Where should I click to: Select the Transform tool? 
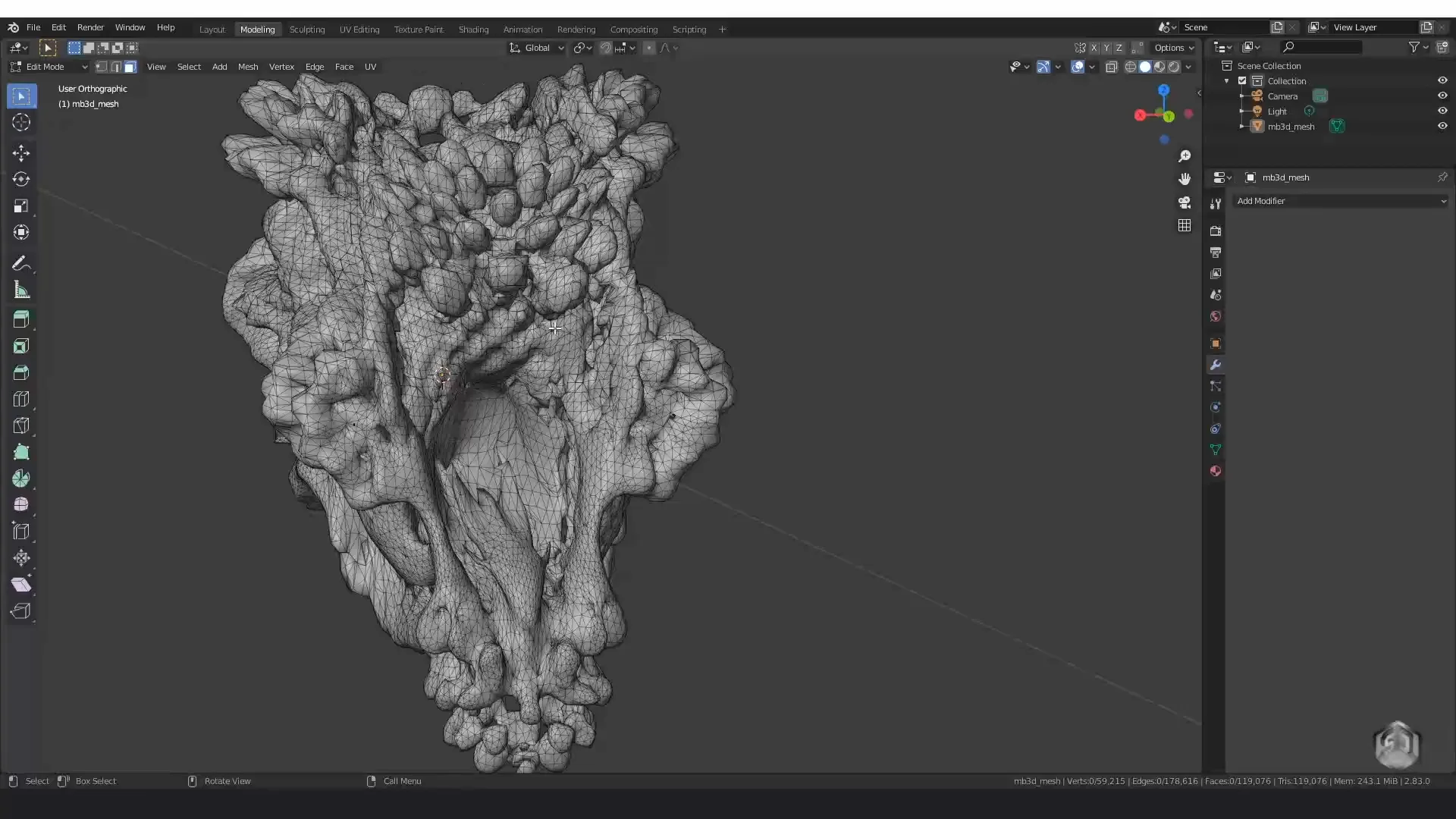point(21,232)
